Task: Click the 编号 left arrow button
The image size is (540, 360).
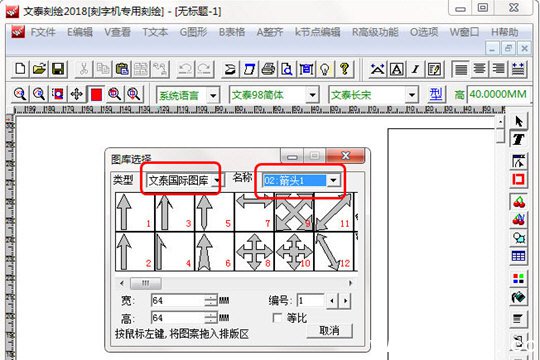Action: coord(331,301)
